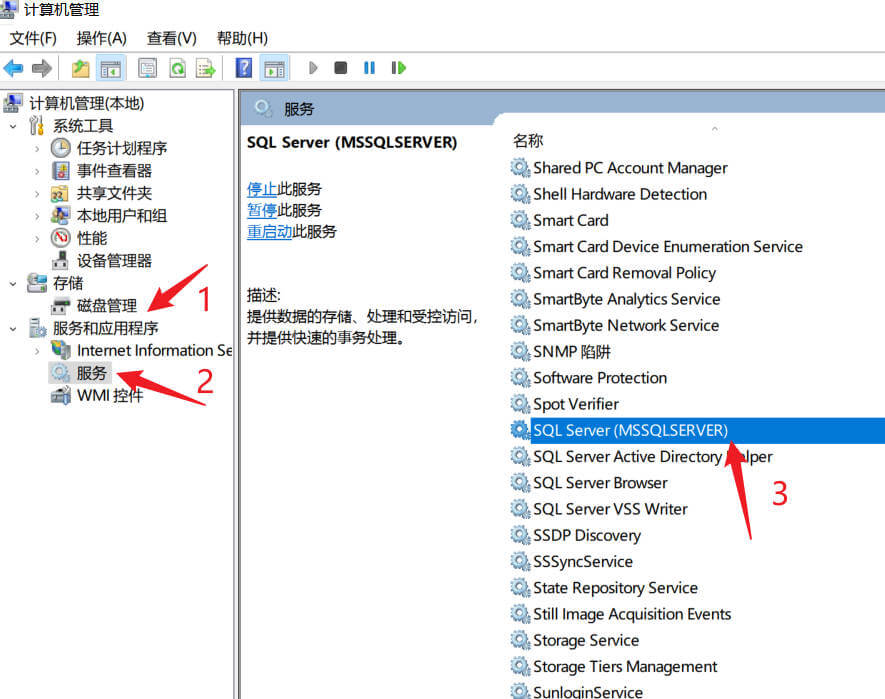Screen dimensions: 885x699
Task: Click the Refresh toolbar icon
Action: 178,68
